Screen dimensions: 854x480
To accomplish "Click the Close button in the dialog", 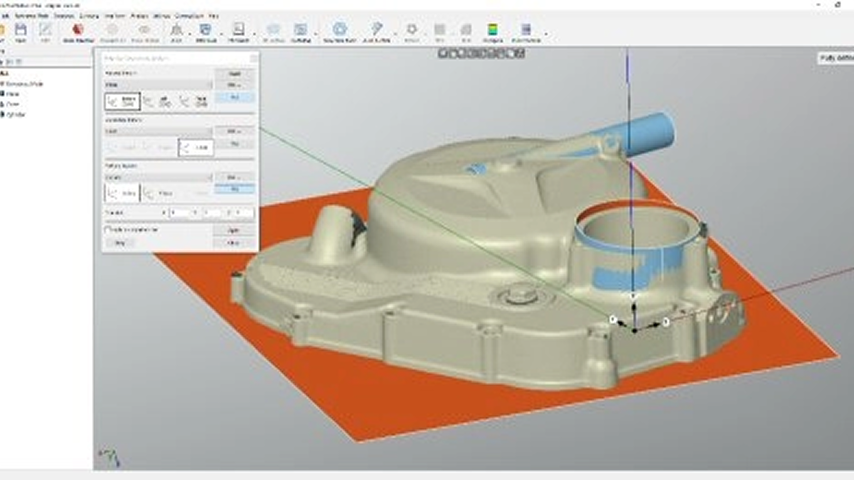I will (234, 242).
